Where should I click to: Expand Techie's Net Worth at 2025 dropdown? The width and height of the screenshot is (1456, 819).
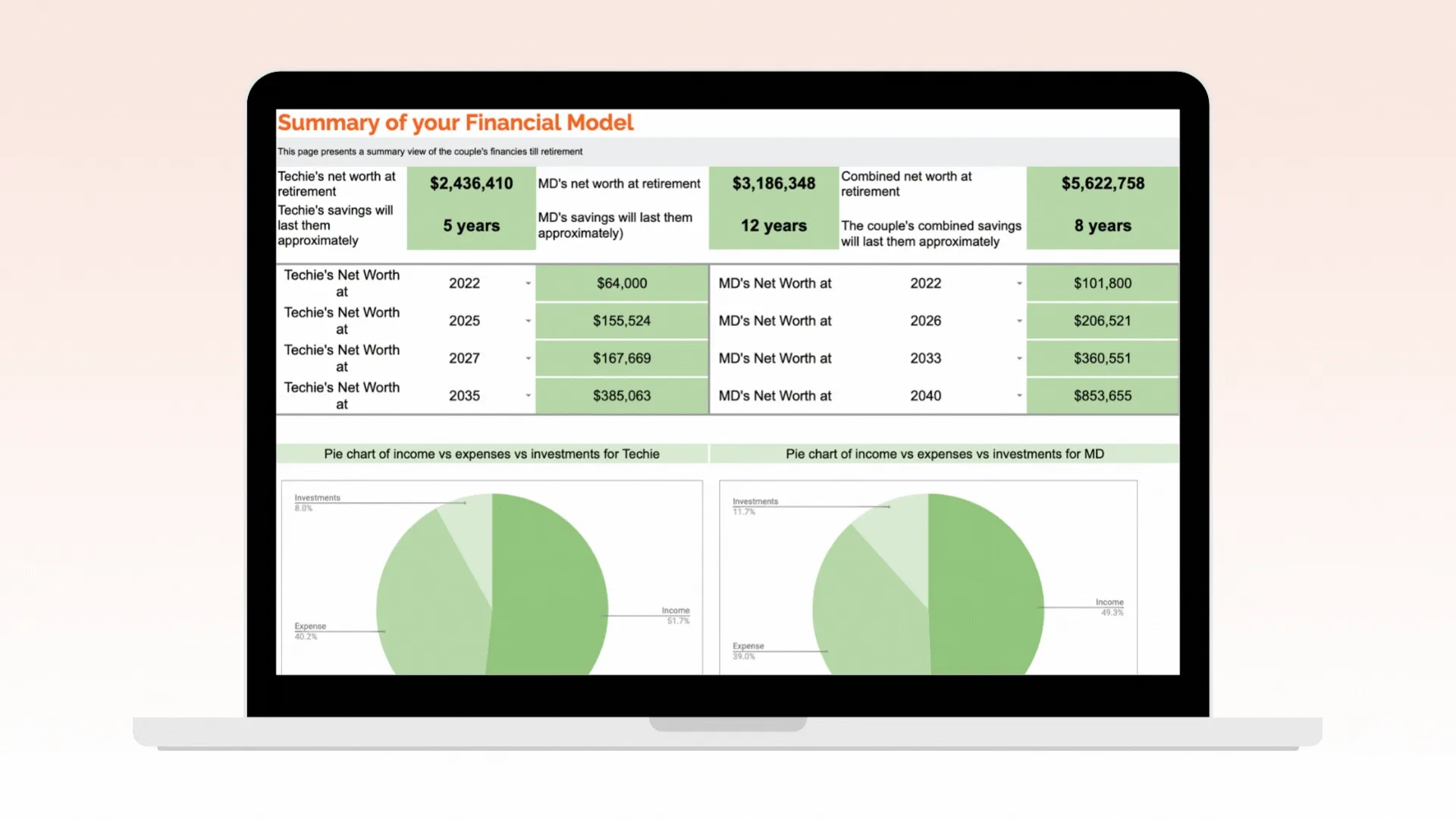coord(527,320)
